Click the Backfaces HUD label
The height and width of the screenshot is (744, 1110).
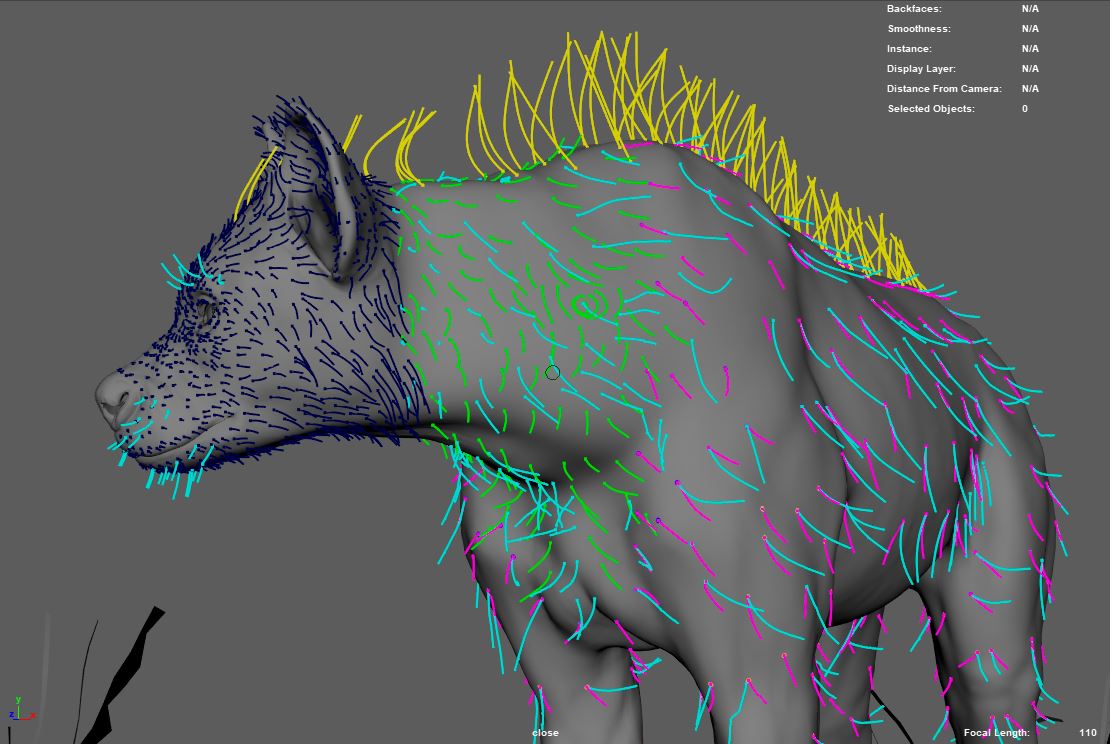click(x=914, y=8)
